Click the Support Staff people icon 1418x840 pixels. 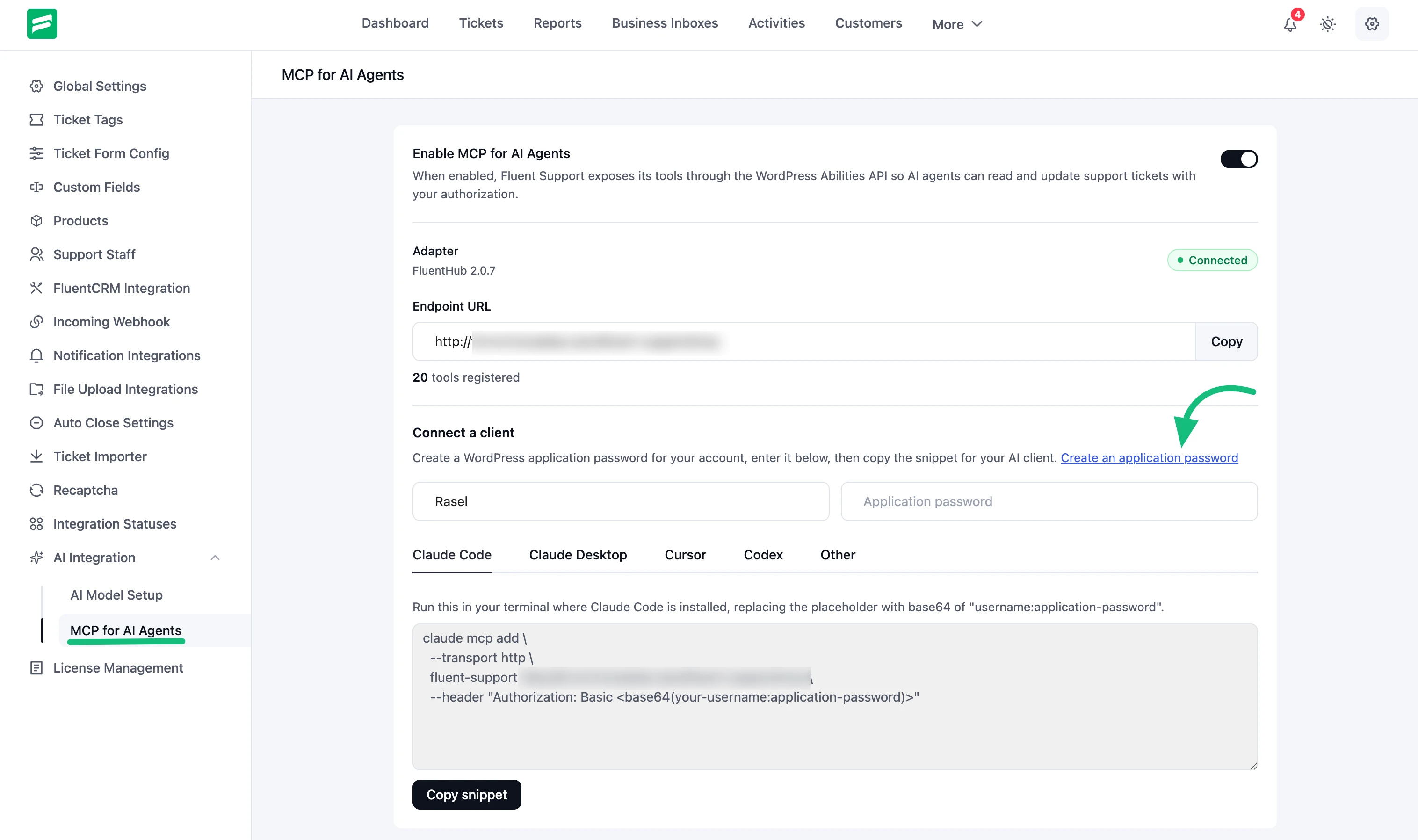coord(36,254)
